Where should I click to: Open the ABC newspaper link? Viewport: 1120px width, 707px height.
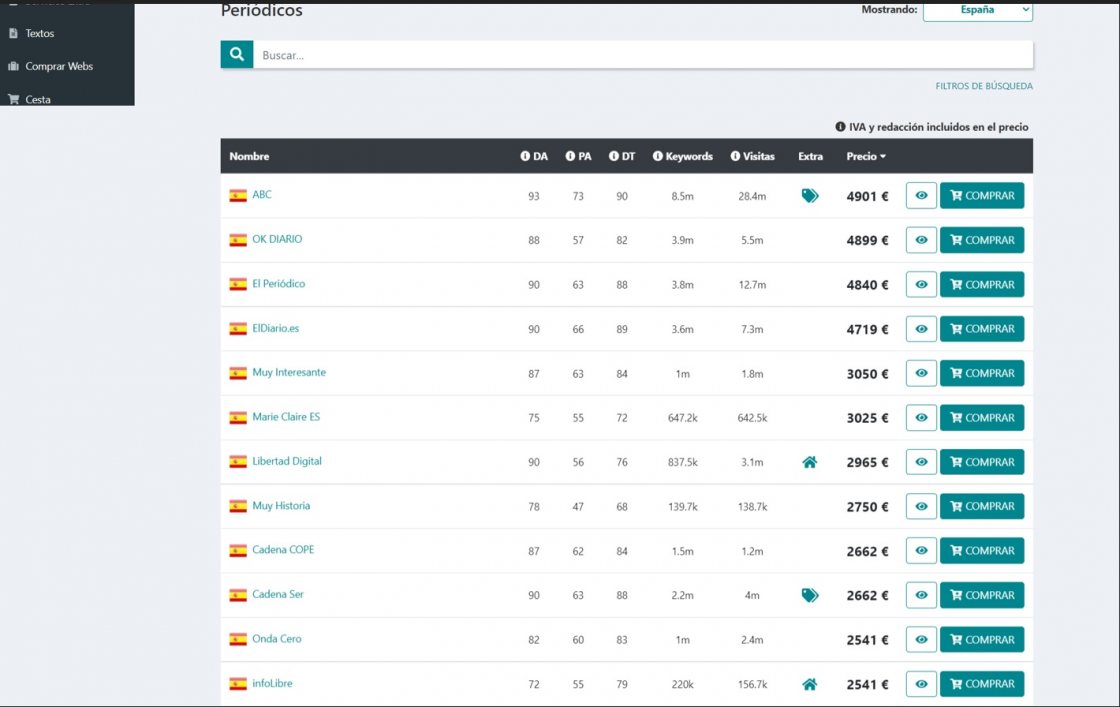(x=261, y=194)
